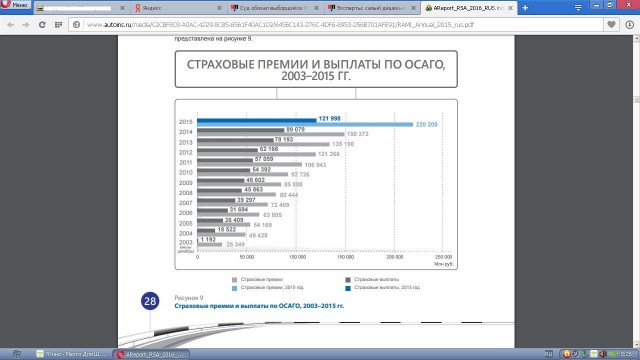
Task: Click the light blue 'премии, 2015 год' swatch
Action: pos(234,288)
